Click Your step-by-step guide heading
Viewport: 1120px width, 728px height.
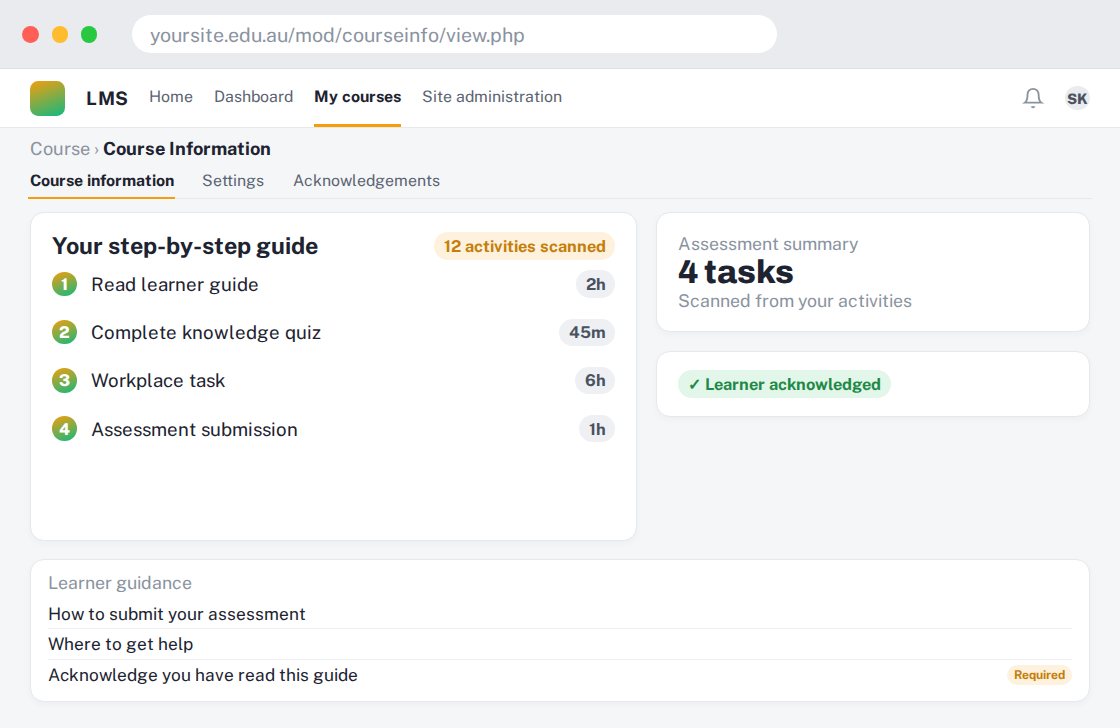click(x=185, y=246)
